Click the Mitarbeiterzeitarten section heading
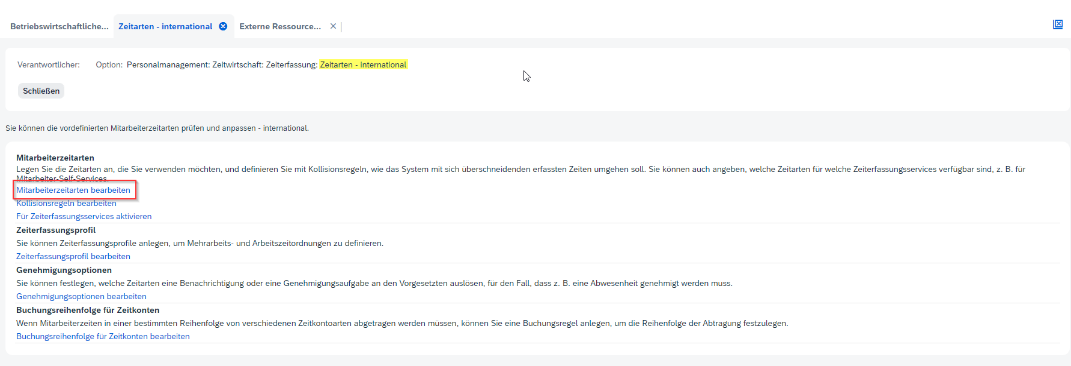 click(x=55, y=158)
